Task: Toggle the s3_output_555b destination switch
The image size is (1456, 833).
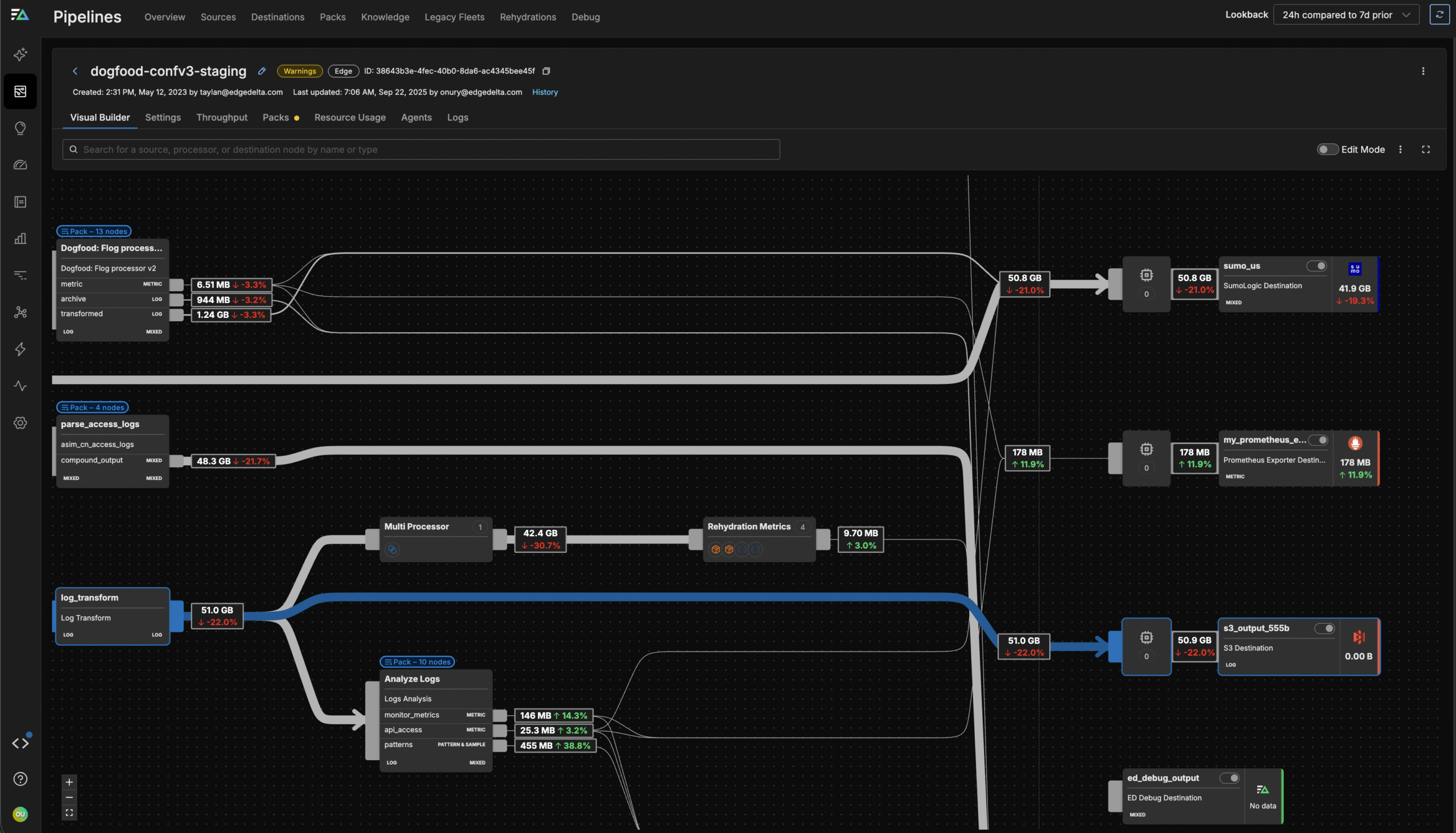Action: tap(1325, 628)
